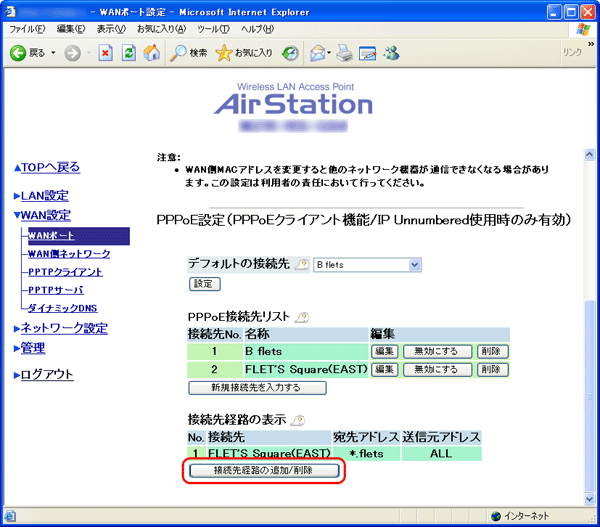Click the Messenger icon
The image size is (600, 527).
click(x=391, y=53)
